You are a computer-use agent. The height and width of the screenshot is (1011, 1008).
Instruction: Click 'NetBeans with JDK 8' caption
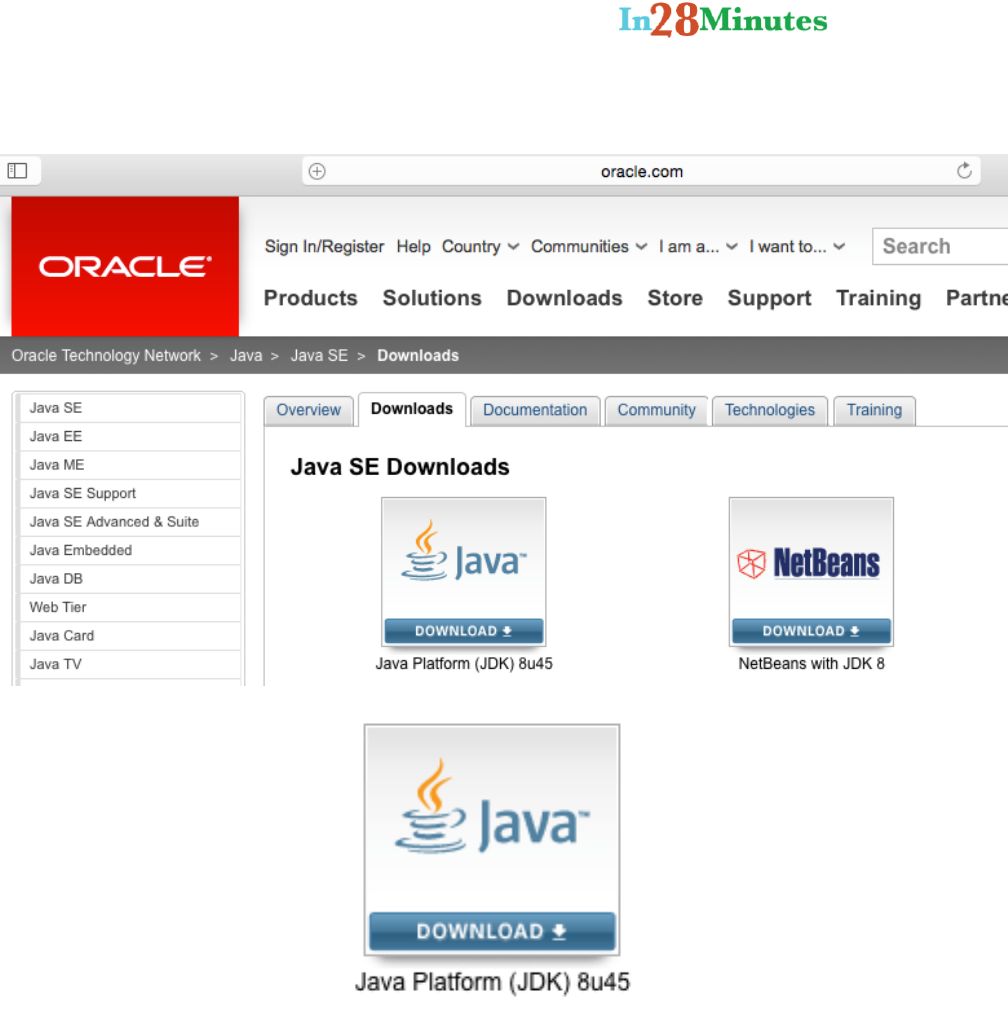pos(811,663)
